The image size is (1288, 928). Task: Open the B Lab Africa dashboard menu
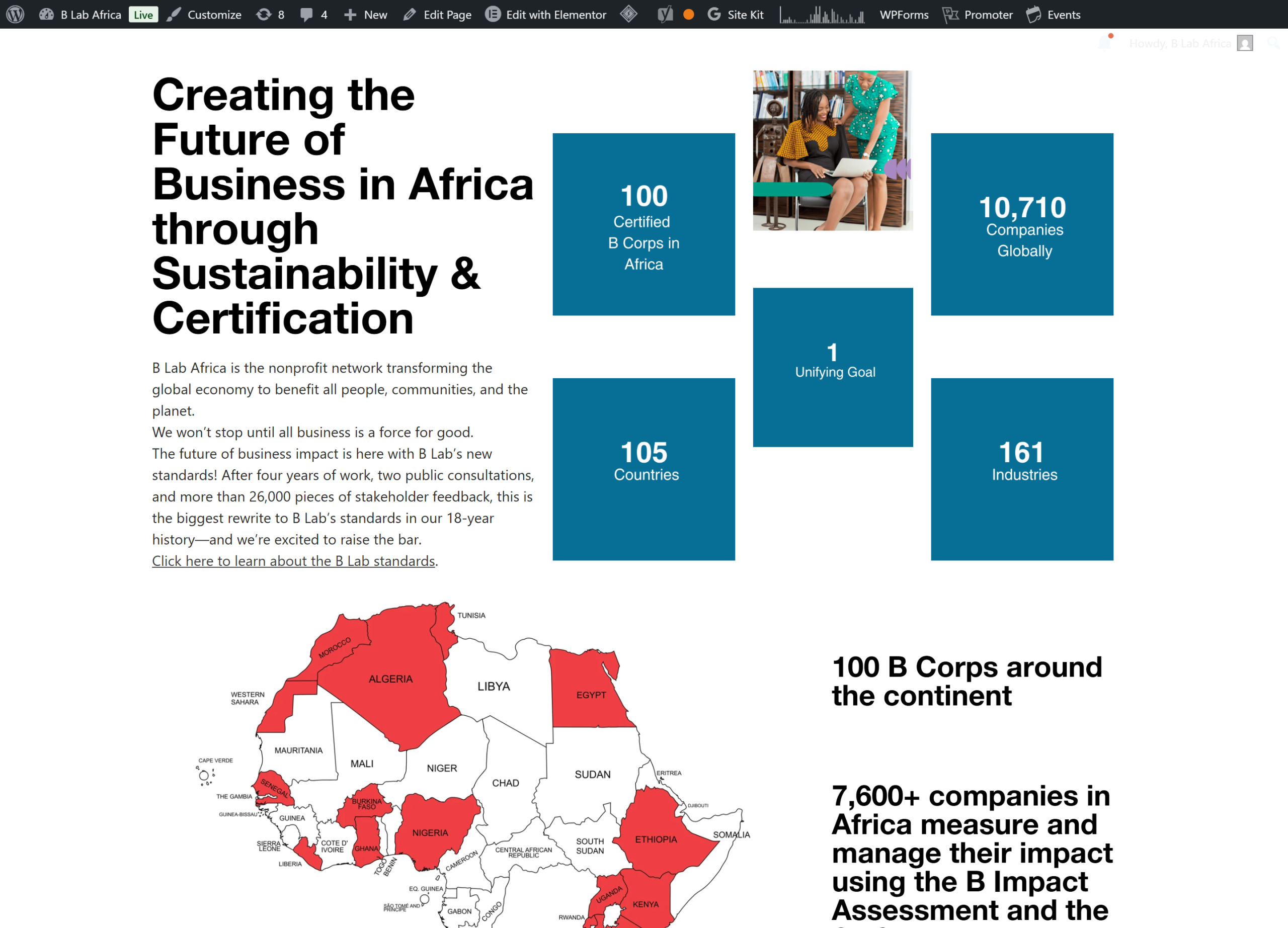pos(80,14)
